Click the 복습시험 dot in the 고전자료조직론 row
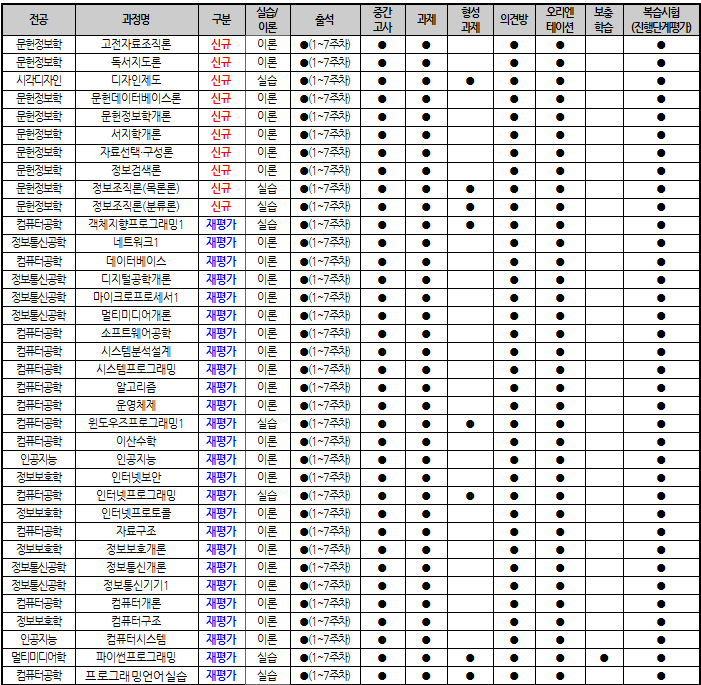 [661, 45]
